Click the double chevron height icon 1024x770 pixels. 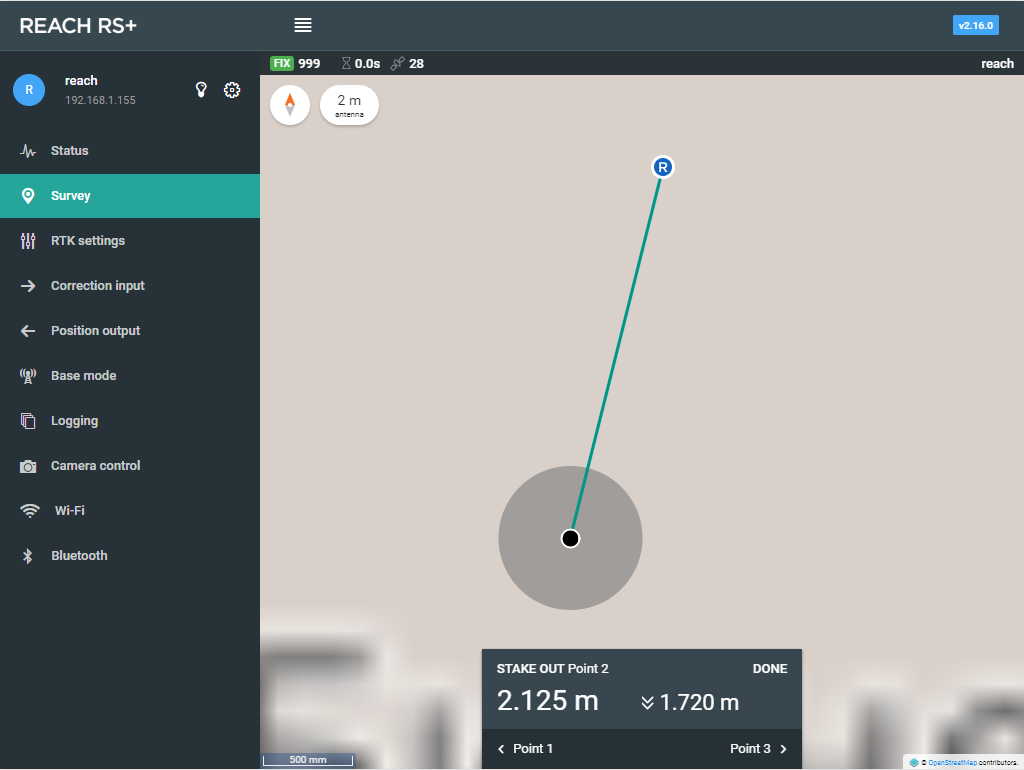(x=647, y=703)
